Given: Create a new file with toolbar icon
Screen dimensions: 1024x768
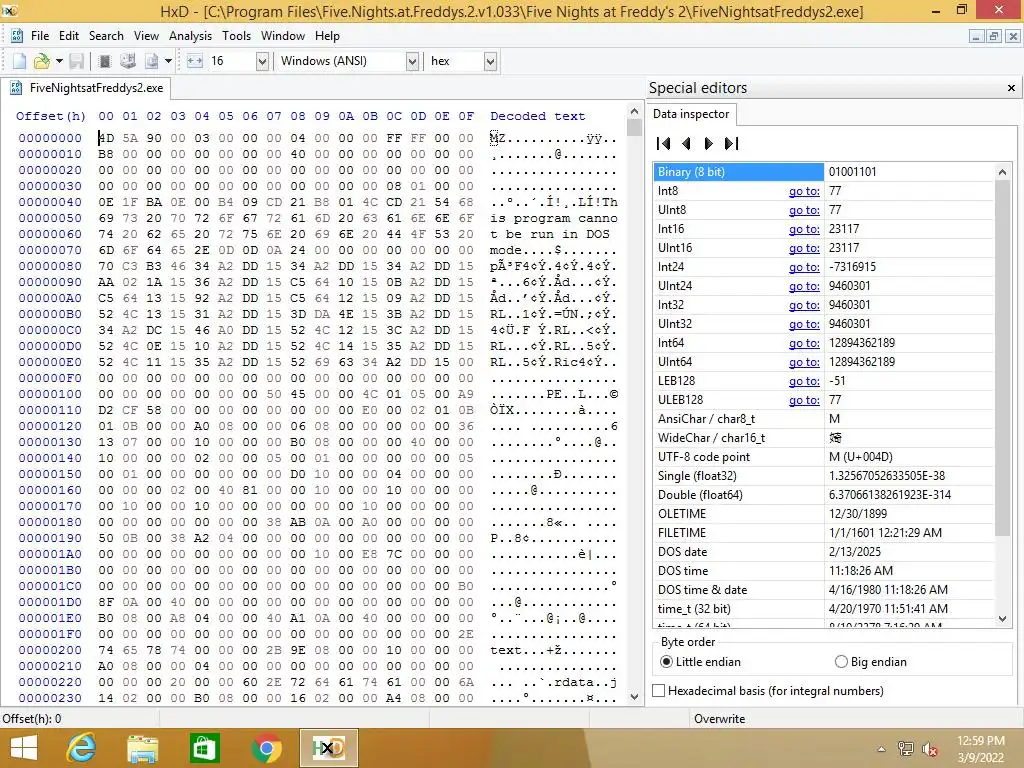Looking at the screenshot, I should tap(19, 61).
